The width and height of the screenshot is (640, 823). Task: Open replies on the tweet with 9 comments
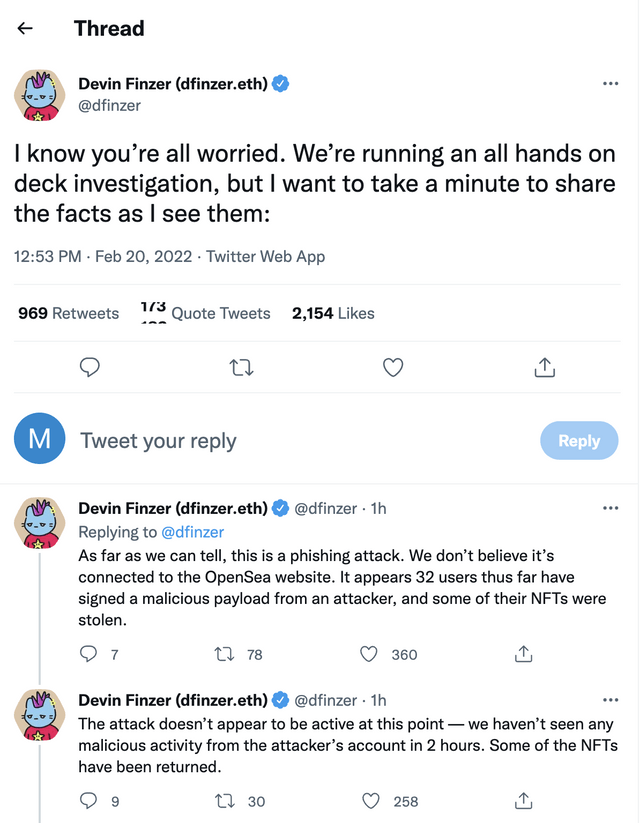[89, 800]
